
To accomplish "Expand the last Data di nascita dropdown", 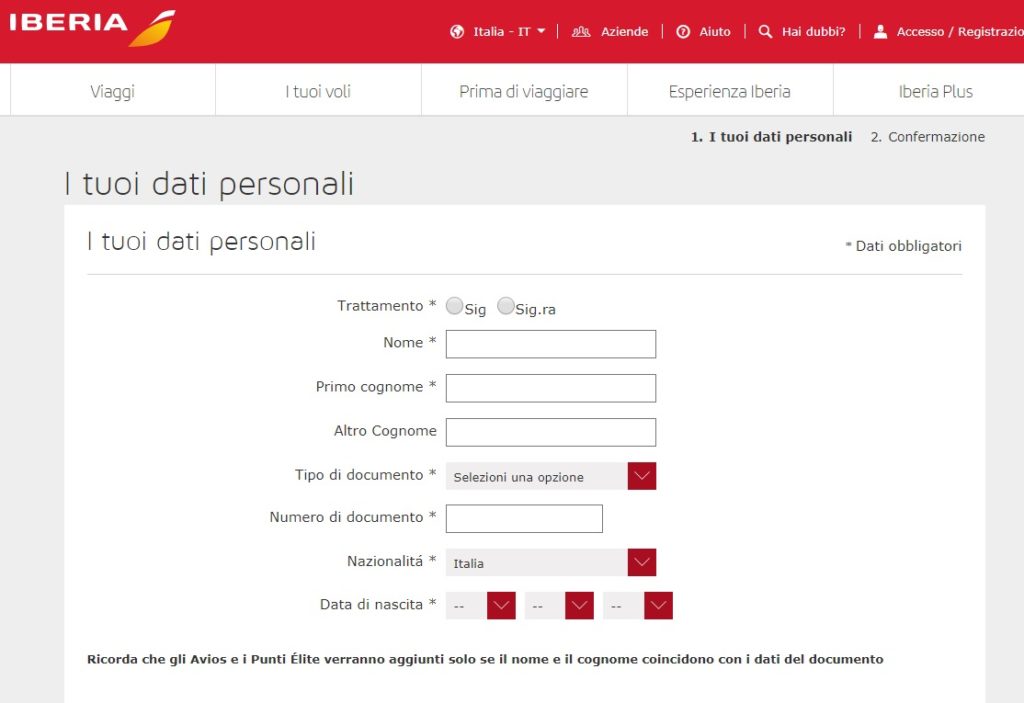I will coord(658,605).
